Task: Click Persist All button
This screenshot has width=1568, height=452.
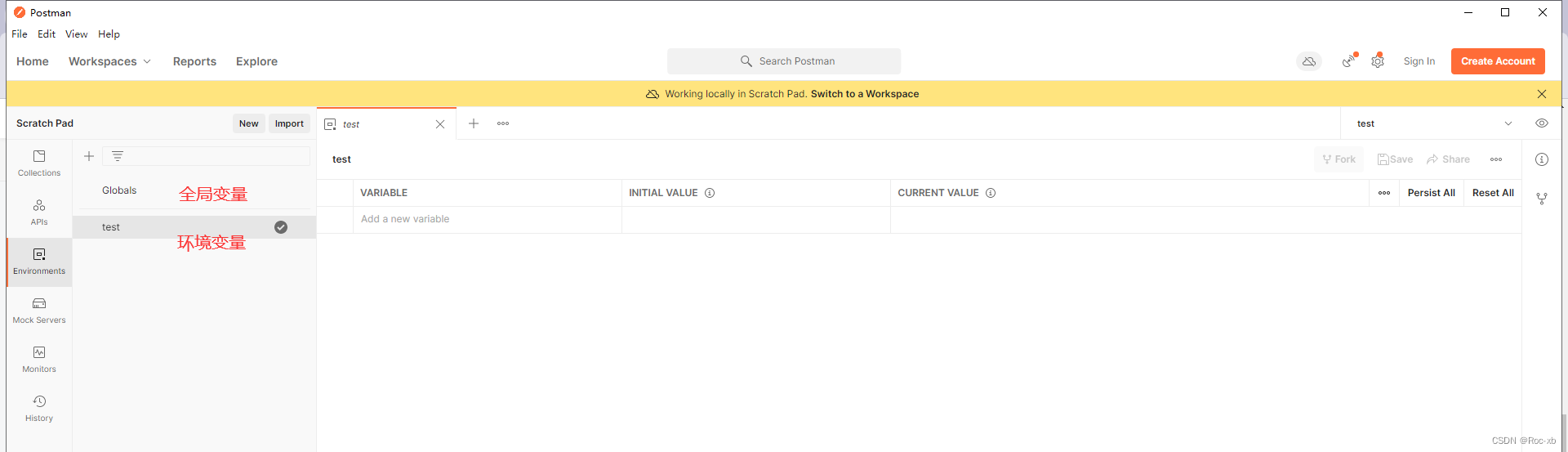Action: [1432, 193]
